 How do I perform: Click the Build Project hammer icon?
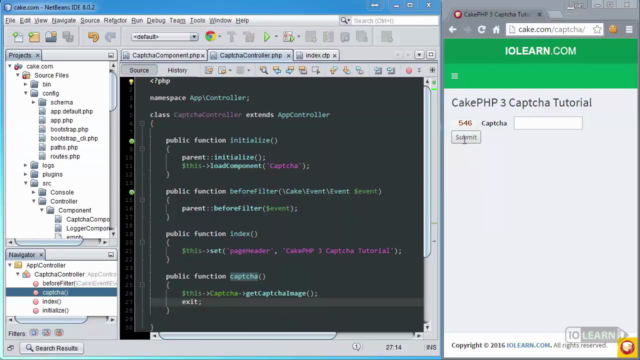231,37
